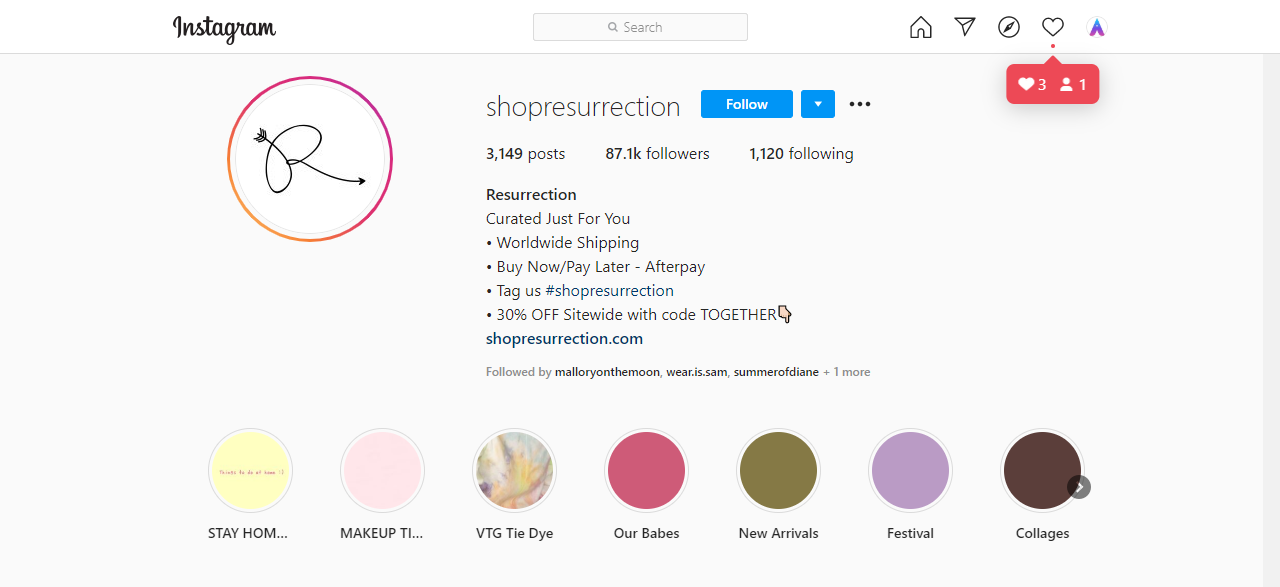Open the 'VTG Tie Dye' highlight thumbnail
Viewport: 1280px width, 587px height.
pyautogui.click(x=514, y=470)
